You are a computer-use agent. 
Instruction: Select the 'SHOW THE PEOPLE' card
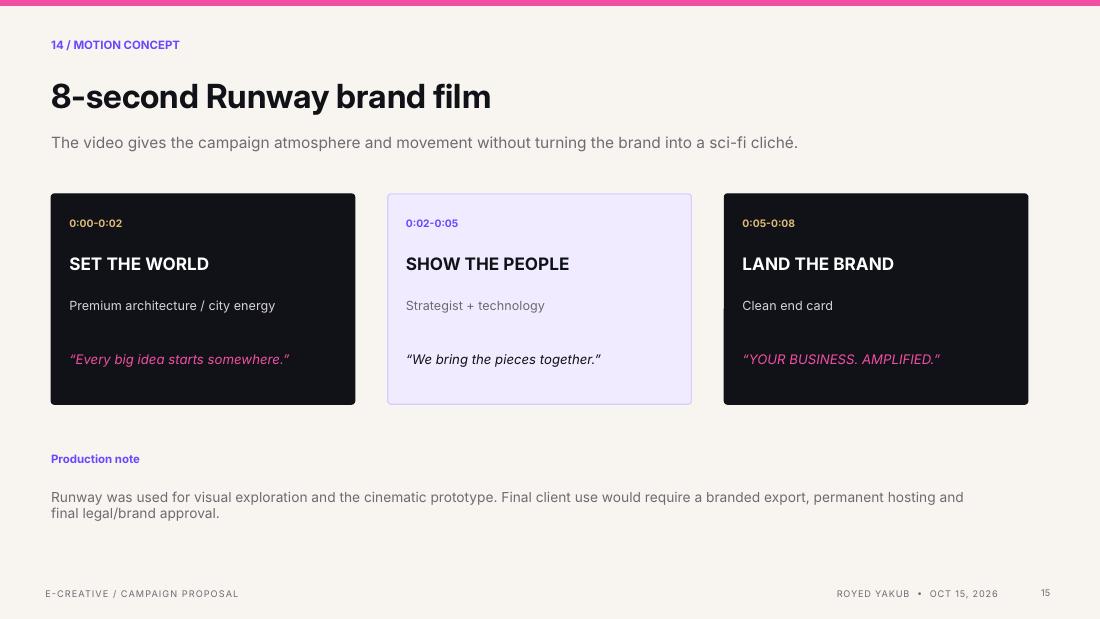point(539,299)
